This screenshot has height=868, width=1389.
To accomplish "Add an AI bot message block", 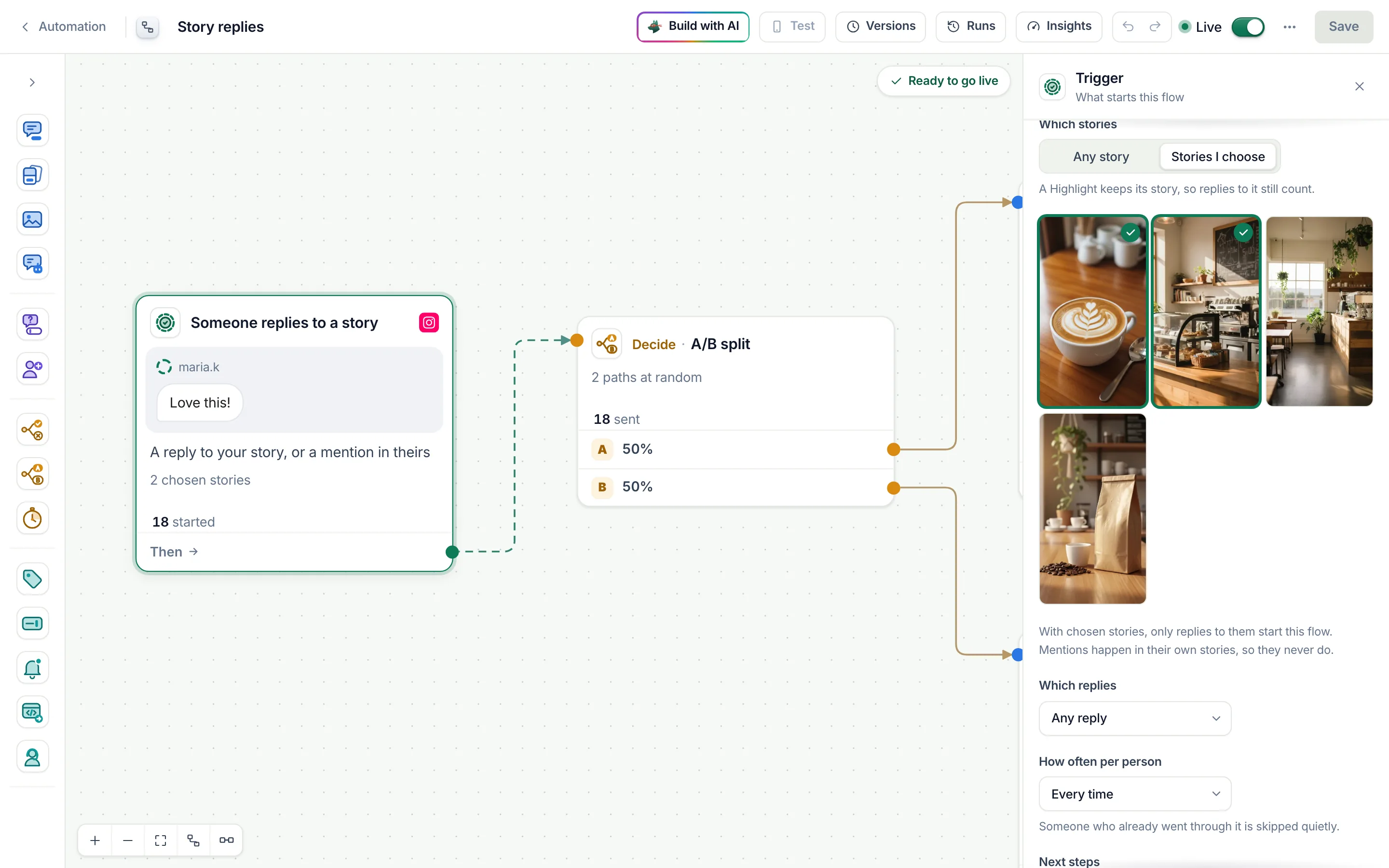I will [x=33, y=264].
